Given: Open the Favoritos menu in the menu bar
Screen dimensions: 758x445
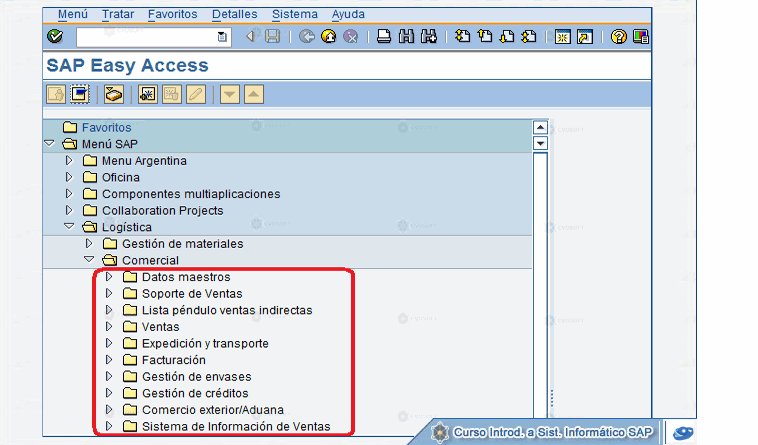Looking at the screenshot, I should point(173,14).
